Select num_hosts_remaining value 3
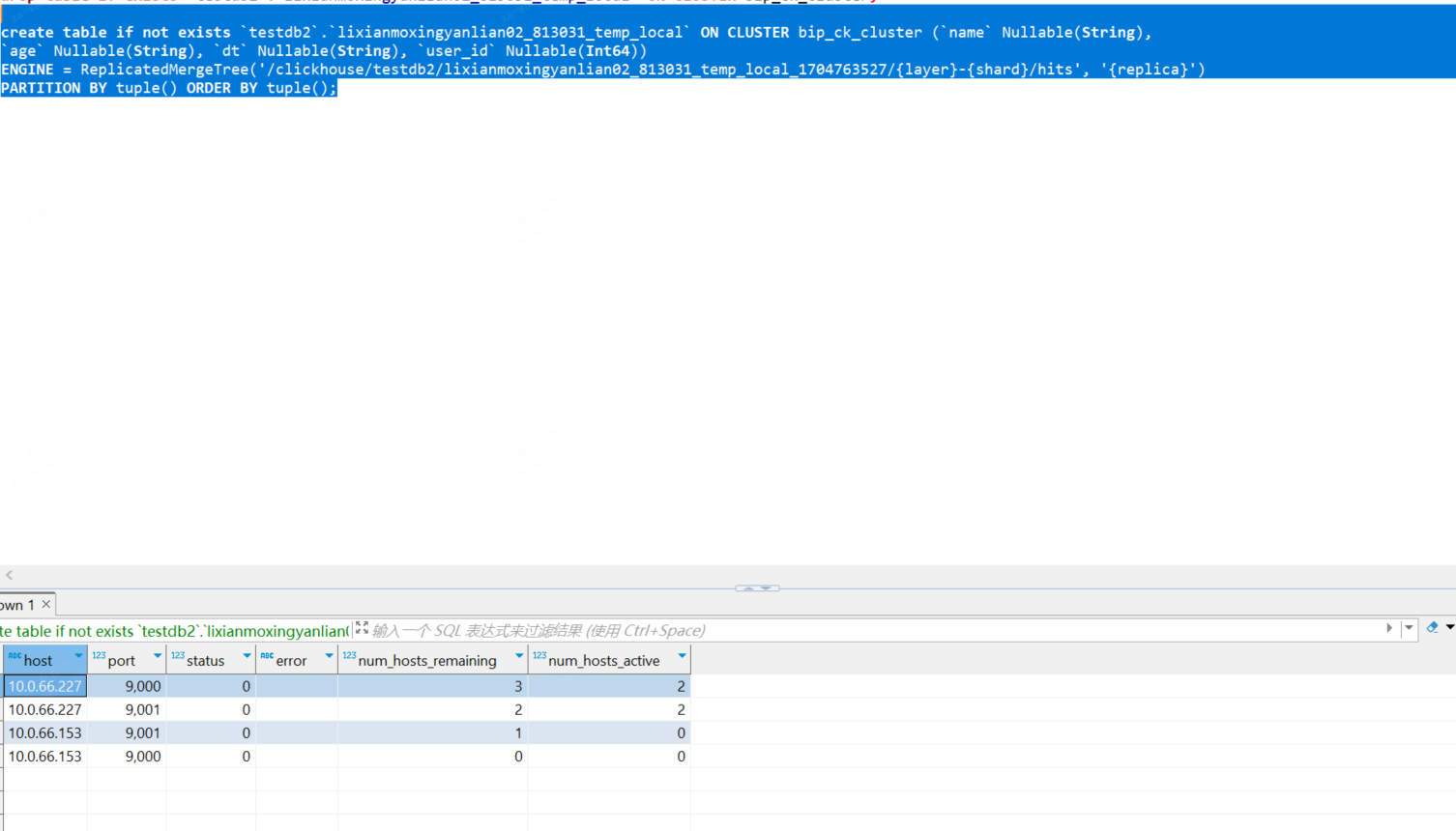1456x831 pixels. 433,686
